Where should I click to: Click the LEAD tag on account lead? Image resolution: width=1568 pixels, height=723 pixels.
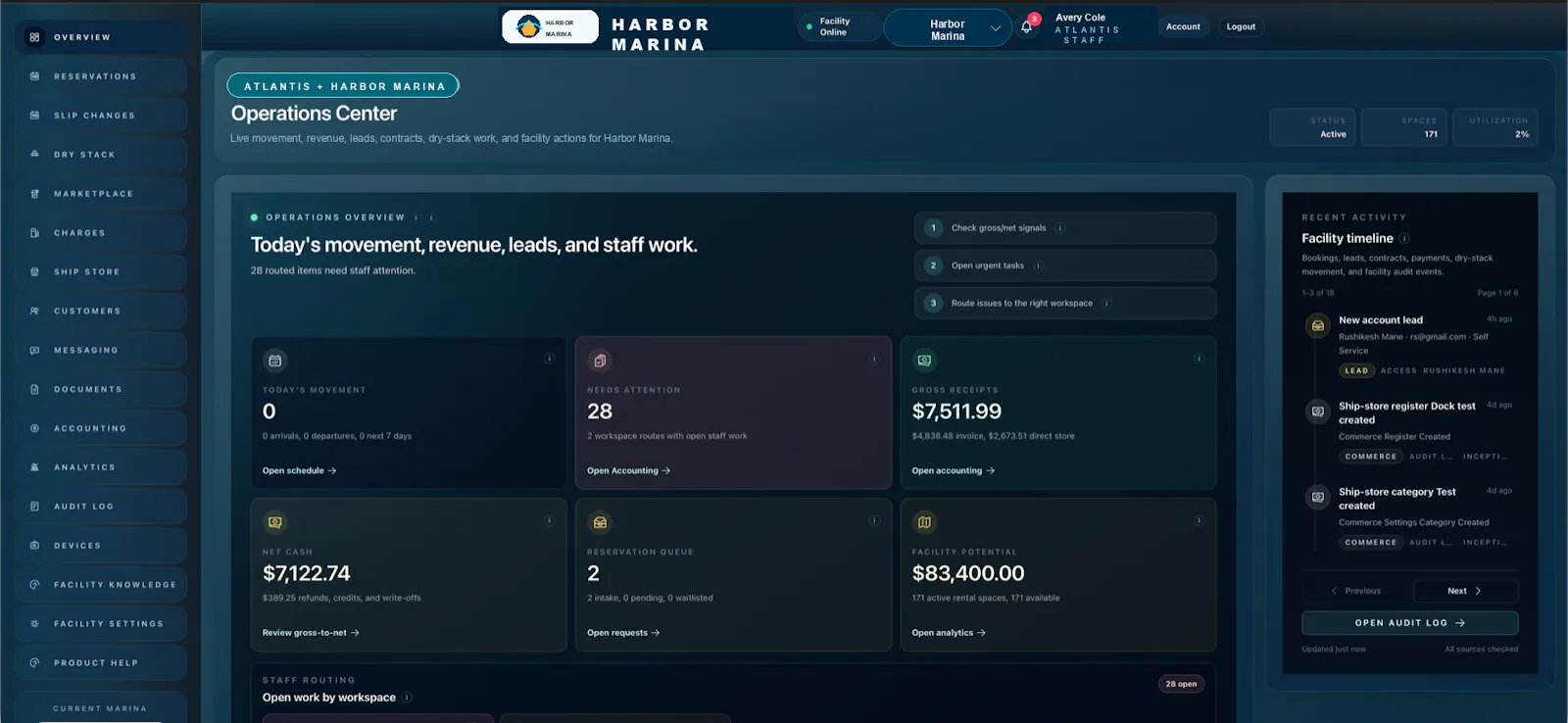point(1356,371)
